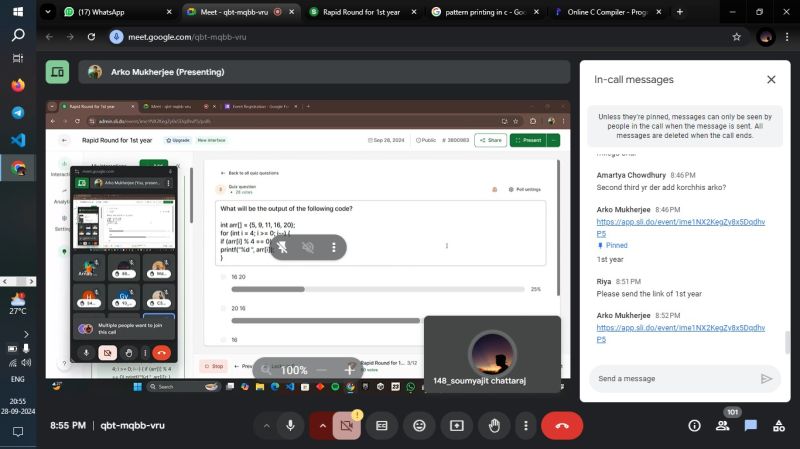The width and height of the screenshot is (800, 449).
Task: Open the tab search dropdown arrow
Action: [x=47, y=12]
